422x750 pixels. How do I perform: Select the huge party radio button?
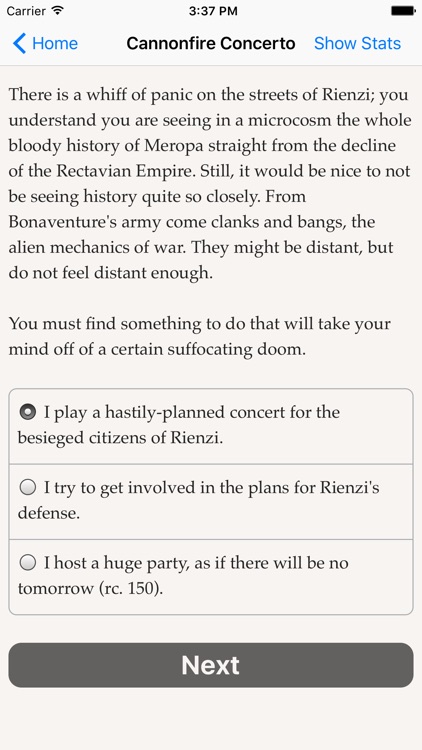28,562
